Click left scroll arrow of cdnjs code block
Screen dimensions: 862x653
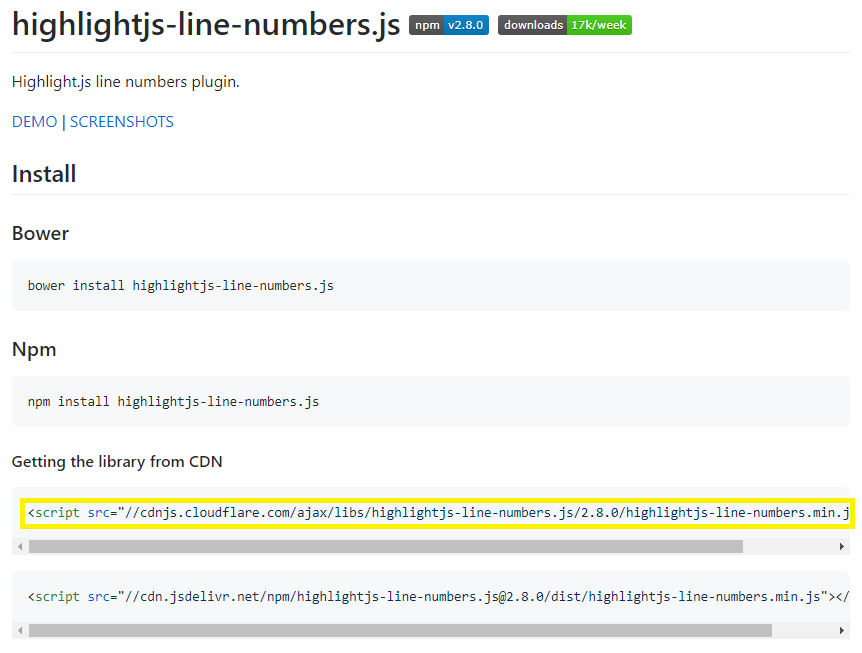(20, 546)
